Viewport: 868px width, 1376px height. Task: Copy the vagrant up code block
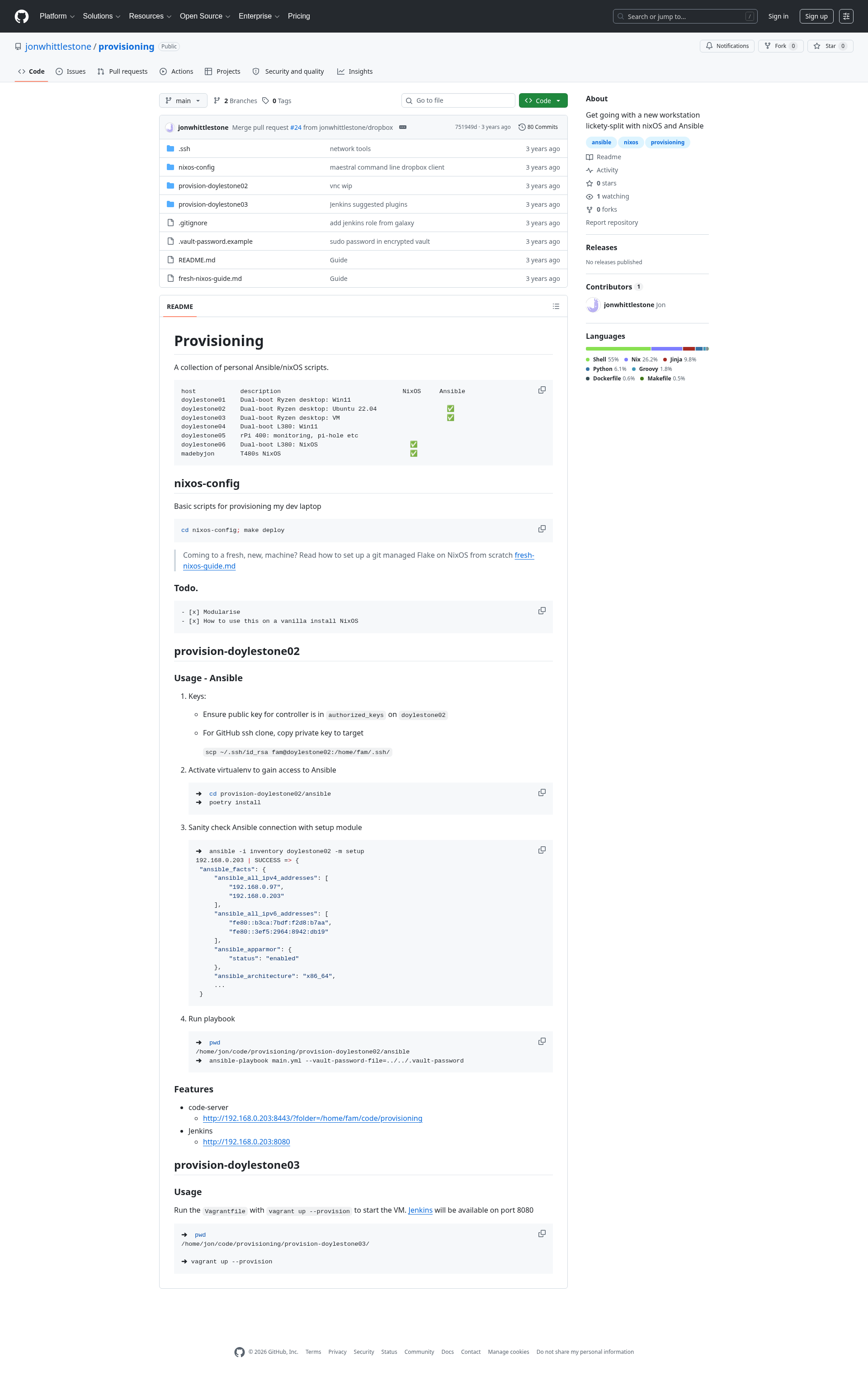(x=542, y=1234)
